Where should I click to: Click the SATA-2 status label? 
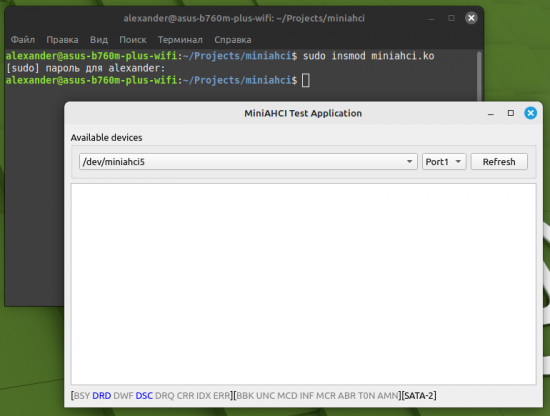[419, 396]
